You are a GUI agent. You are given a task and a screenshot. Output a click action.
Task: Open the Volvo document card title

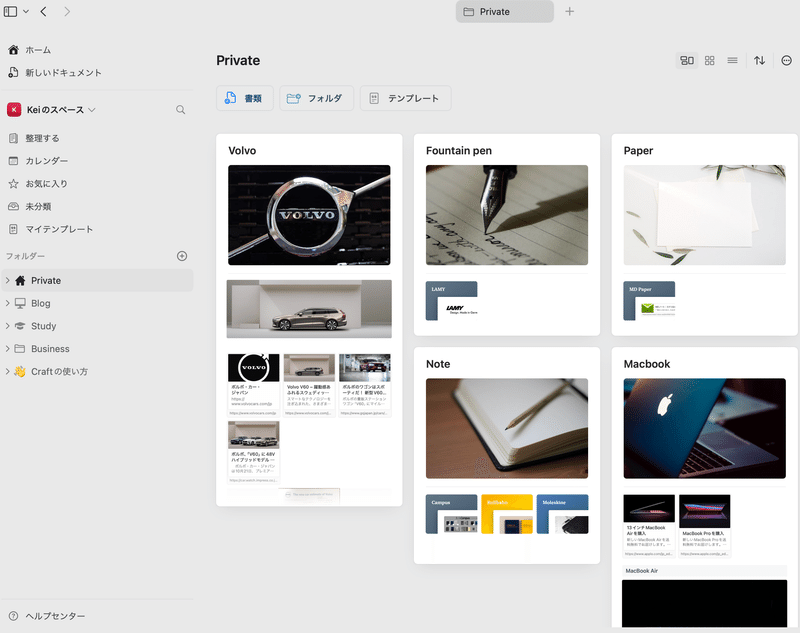[x=242, y=150]
